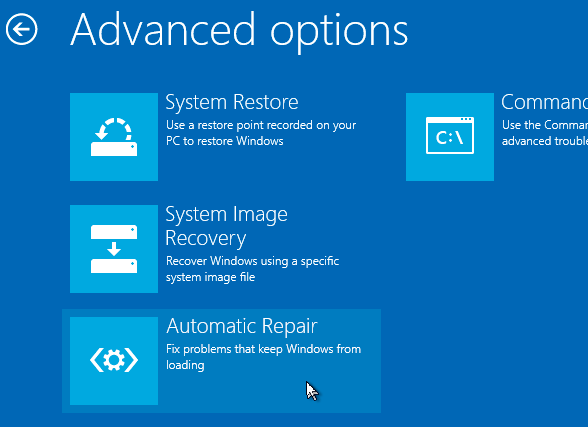Open Command Prompt via its title text

[x=544, y=102]
